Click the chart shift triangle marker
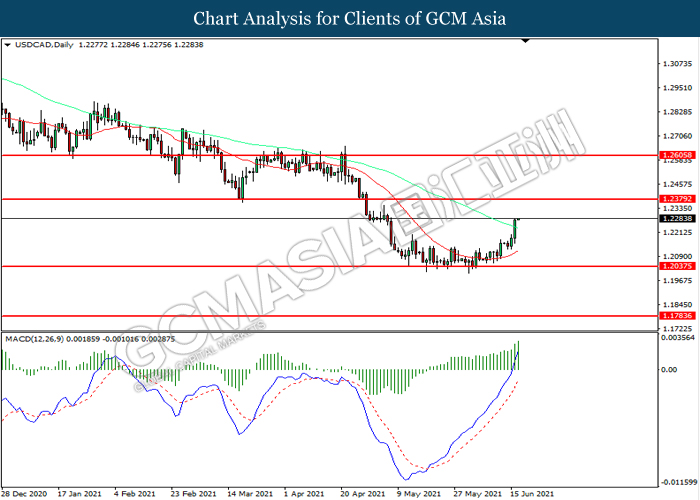 point(525,41)
